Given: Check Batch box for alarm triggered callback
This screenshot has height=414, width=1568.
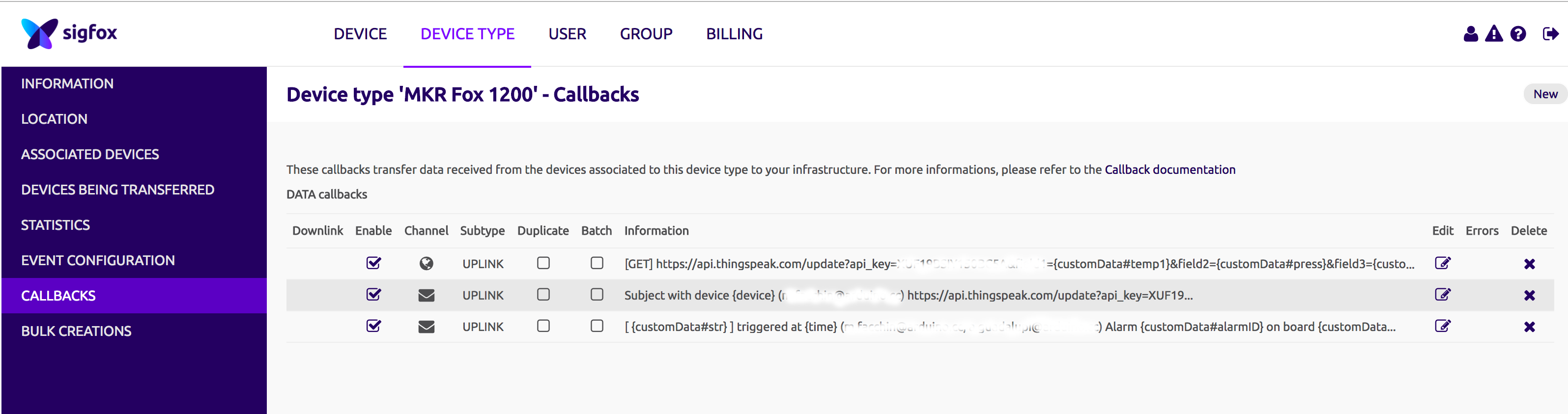Looking at the screenshot, I should (597, 327).
